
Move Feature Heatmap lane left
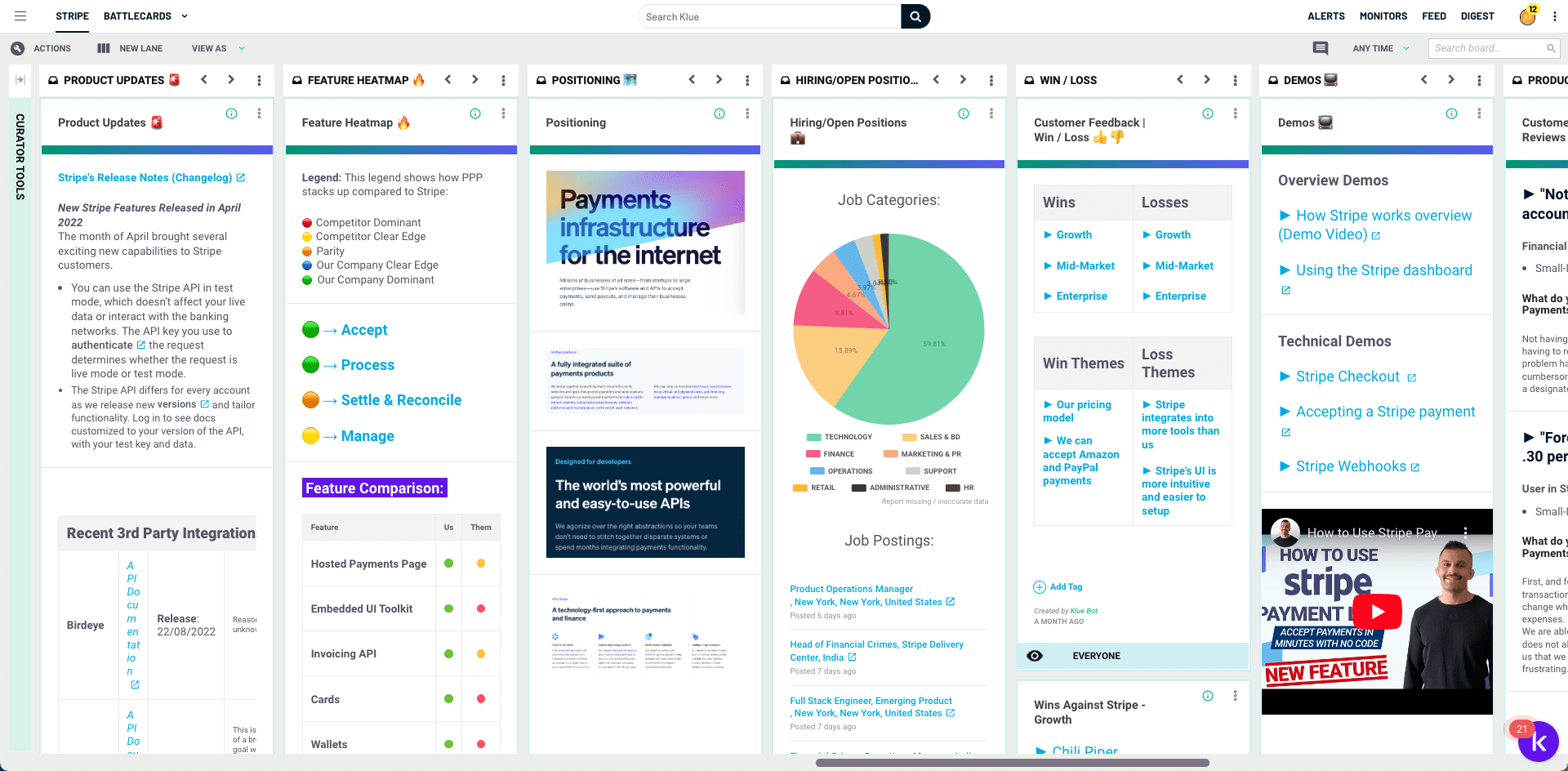[448, 80]
